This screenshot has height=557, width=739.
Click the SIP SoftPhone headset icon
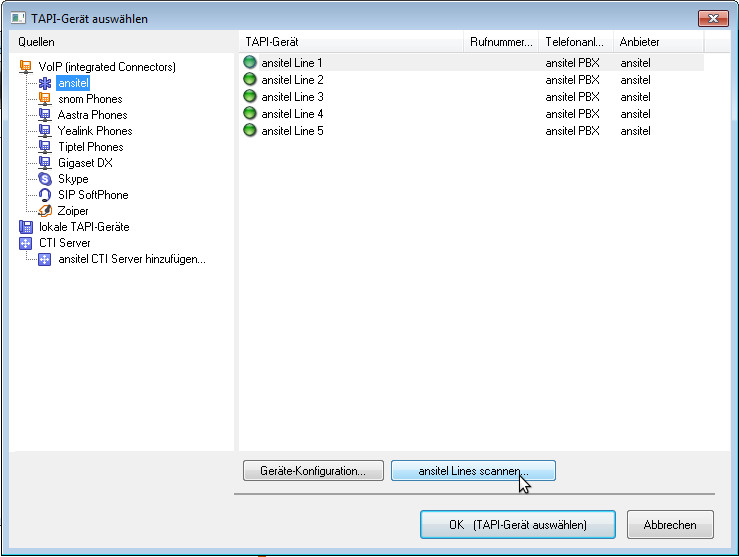coord(45,195)
